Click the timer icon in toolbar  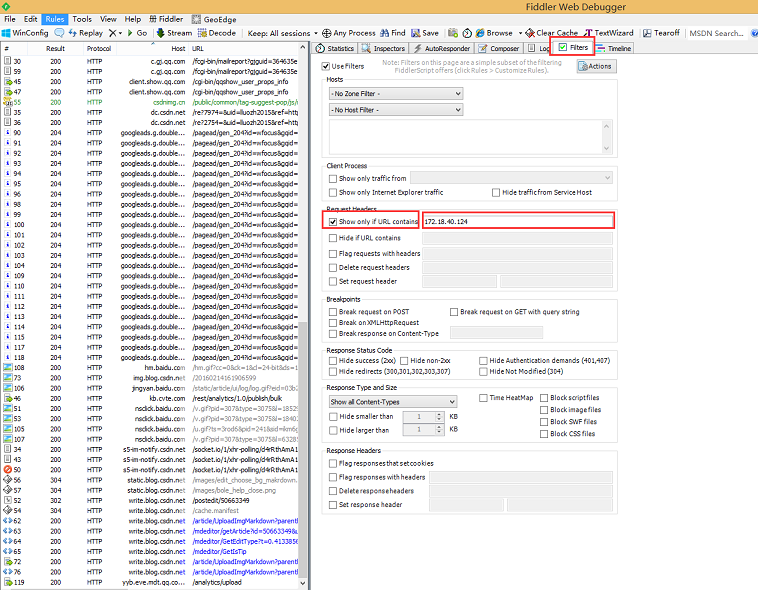(x=467, y=33)
